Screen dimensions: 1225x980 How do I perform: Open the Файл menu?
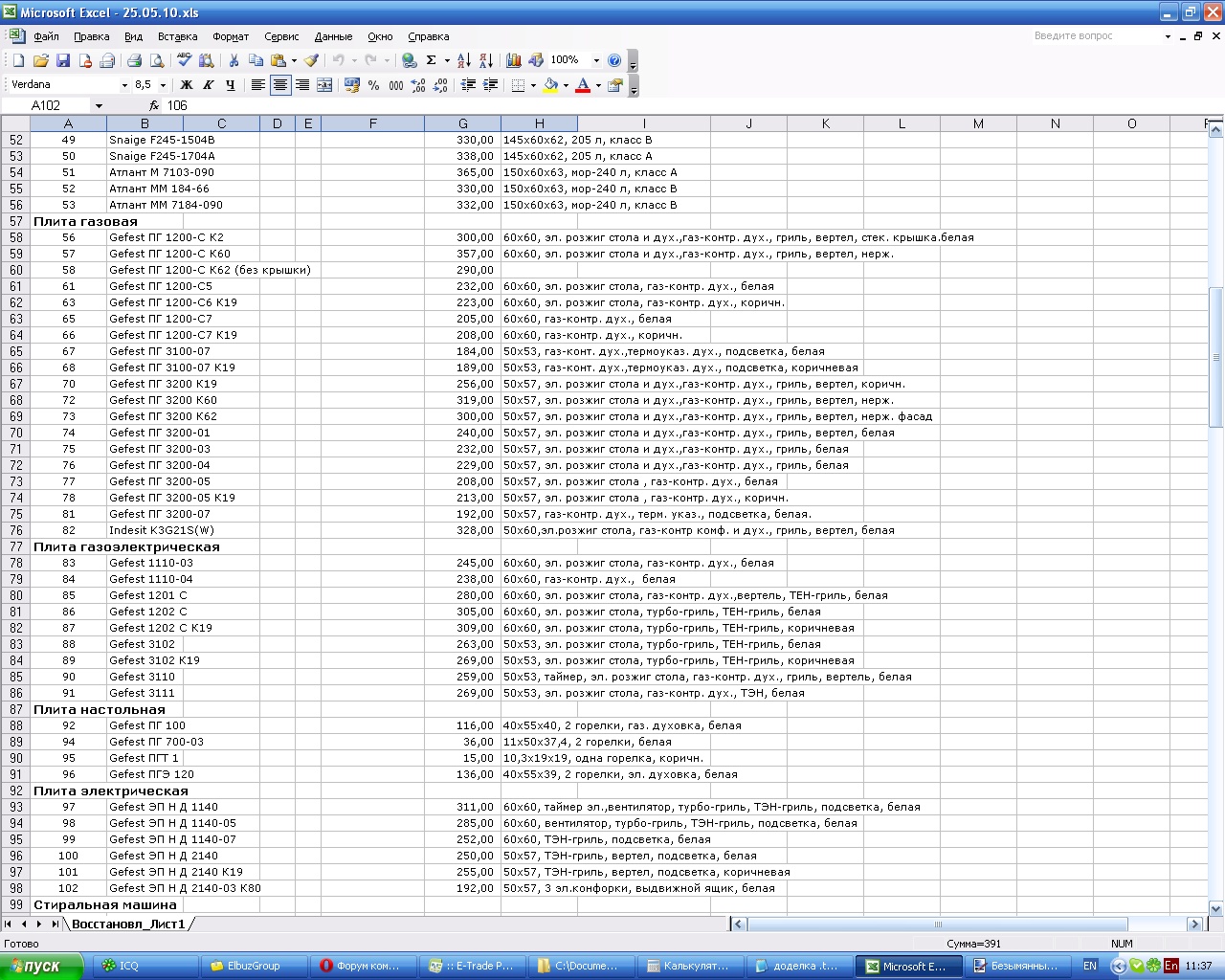pyautogui.click(x=46, y=36)
